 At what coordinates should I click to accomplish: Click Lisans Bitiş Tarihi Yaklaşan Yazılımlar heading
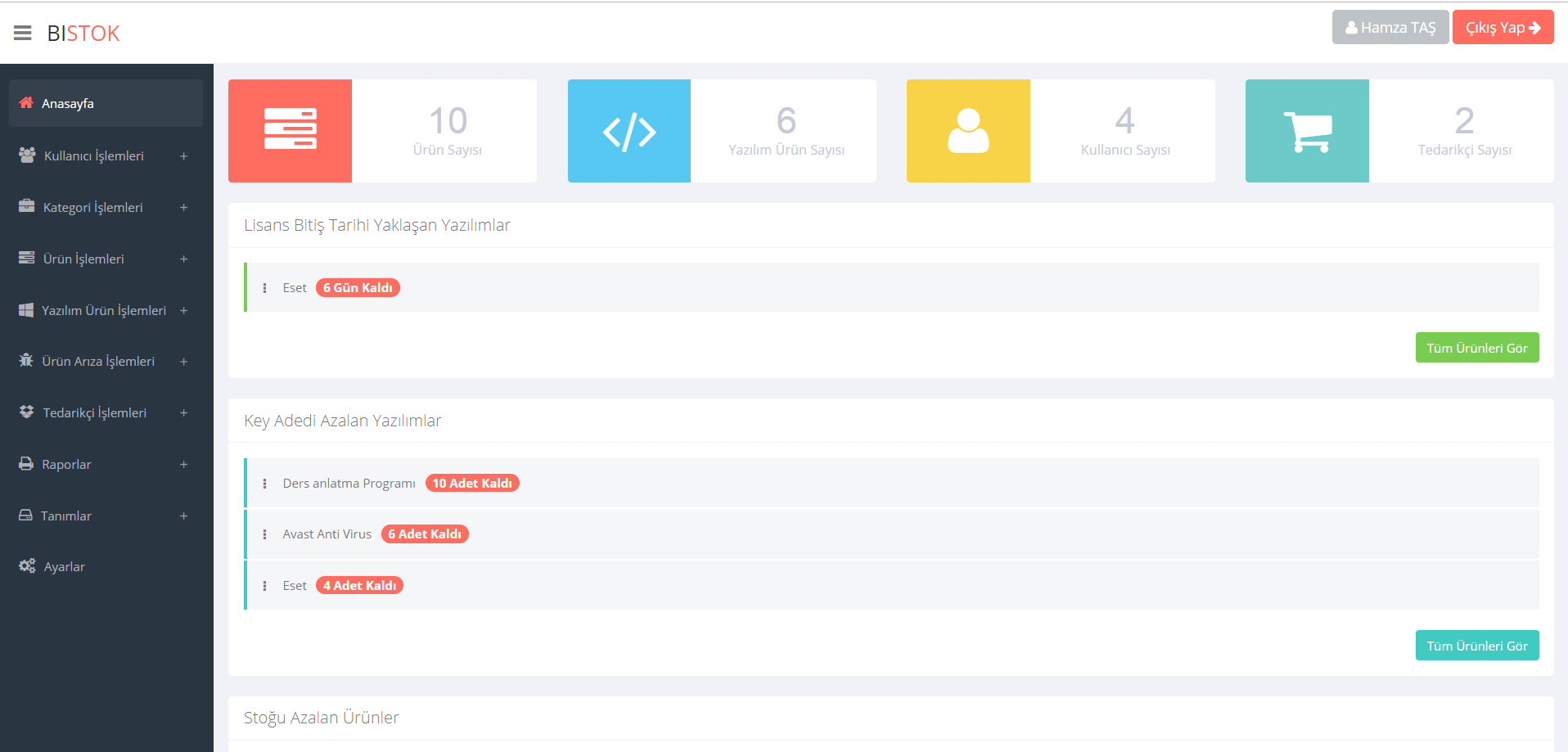click(x=376, y=225)
